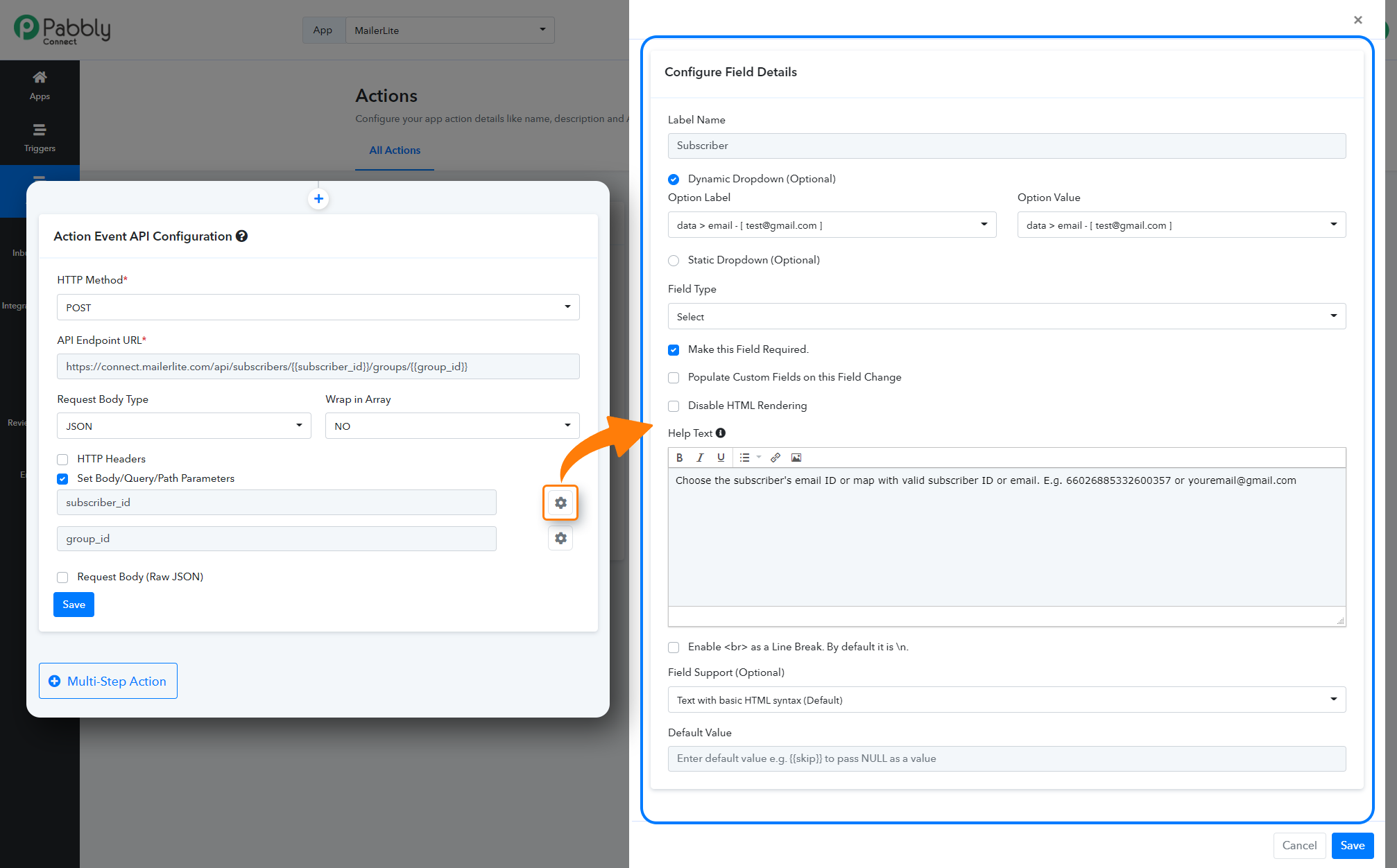Click the subscriber_id parameter field
This screenshot has height=868, width=1397.
click(x=277, y=503)
